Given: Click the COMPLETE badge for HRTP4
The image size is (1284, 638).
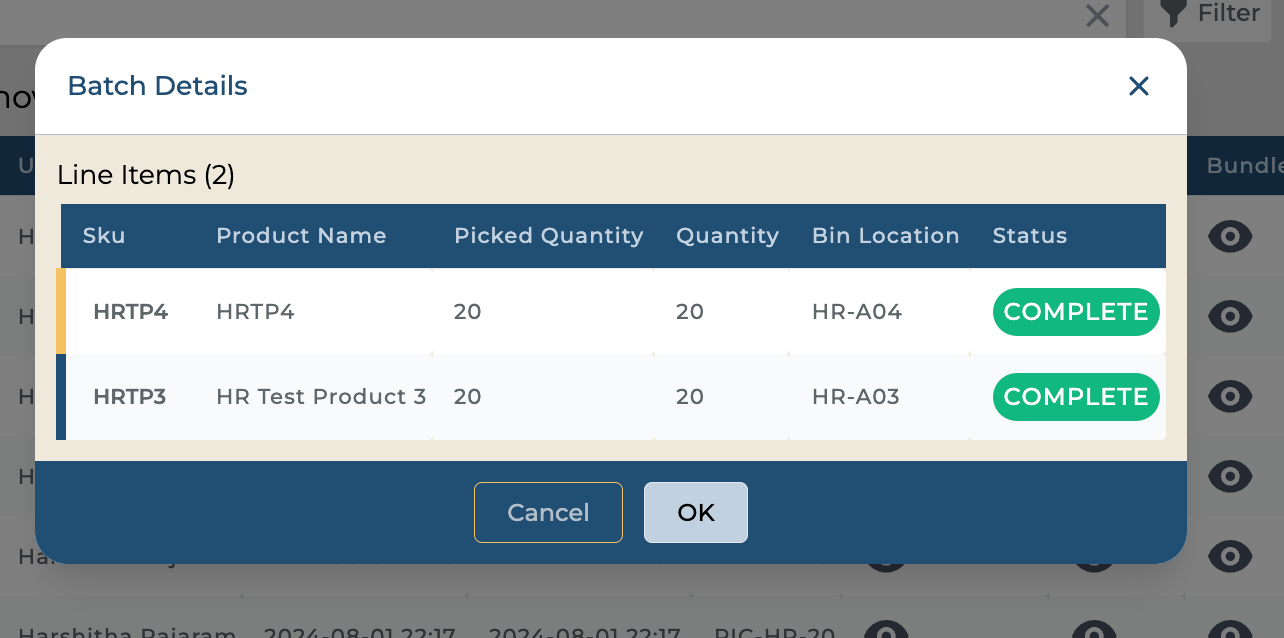Looking at the screenshot, I should (x=1075, y=312).
